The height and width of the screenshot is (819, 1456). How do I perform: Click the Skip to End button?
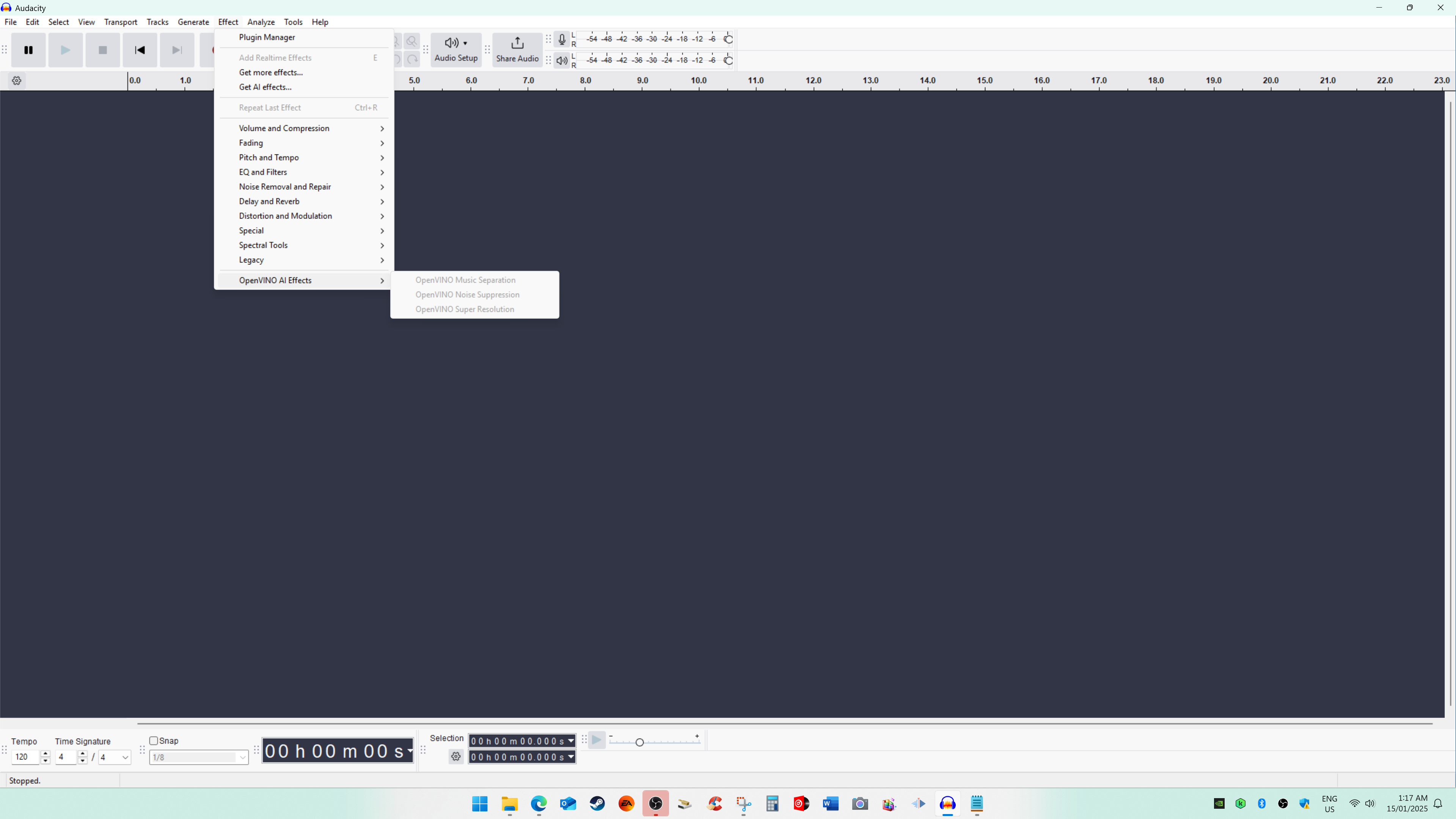(177, 50)
